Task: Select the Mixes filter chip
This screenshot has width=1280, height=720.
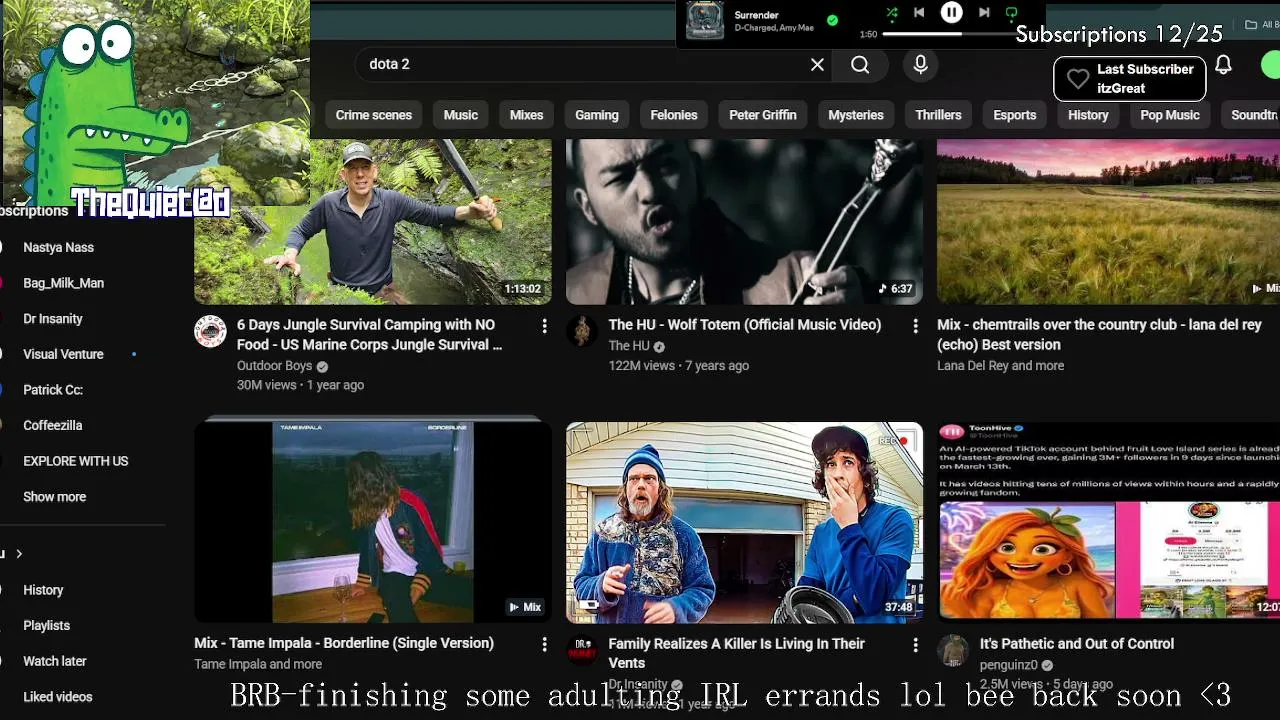Action: pyautogui.click(x=526, y=115)
